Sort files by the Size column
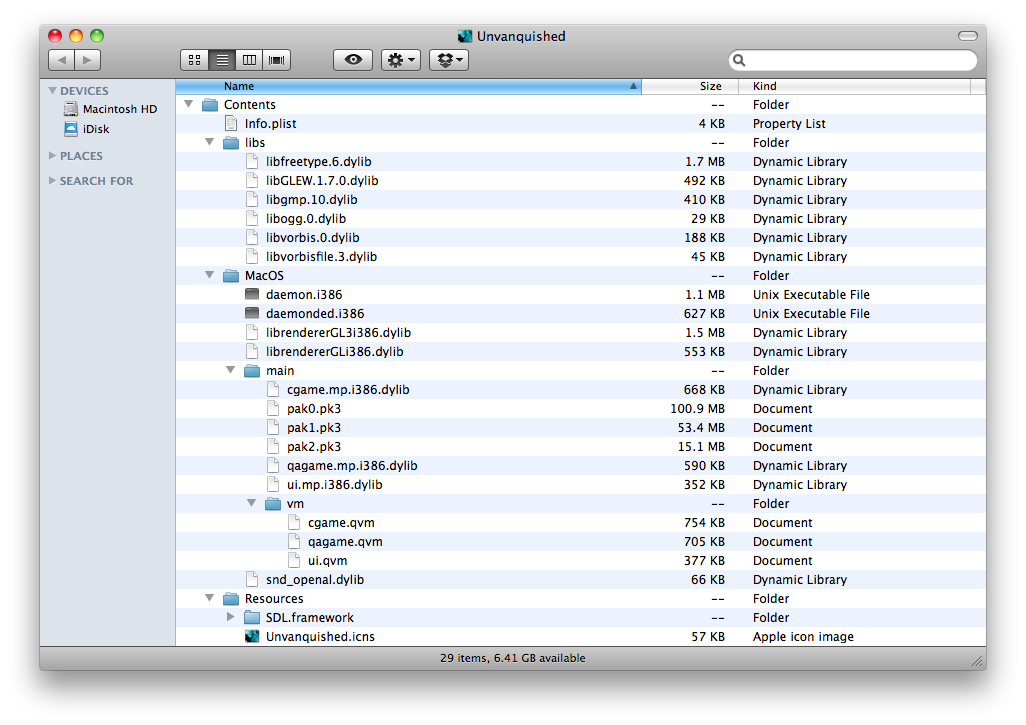Viewport: 1026px width, 725px height. click(710, 86)
